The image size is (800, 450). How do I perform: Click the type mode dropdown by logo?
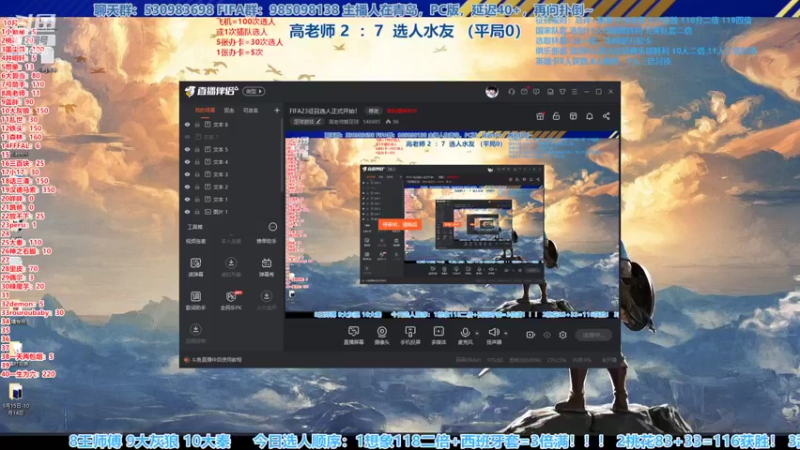254,91
